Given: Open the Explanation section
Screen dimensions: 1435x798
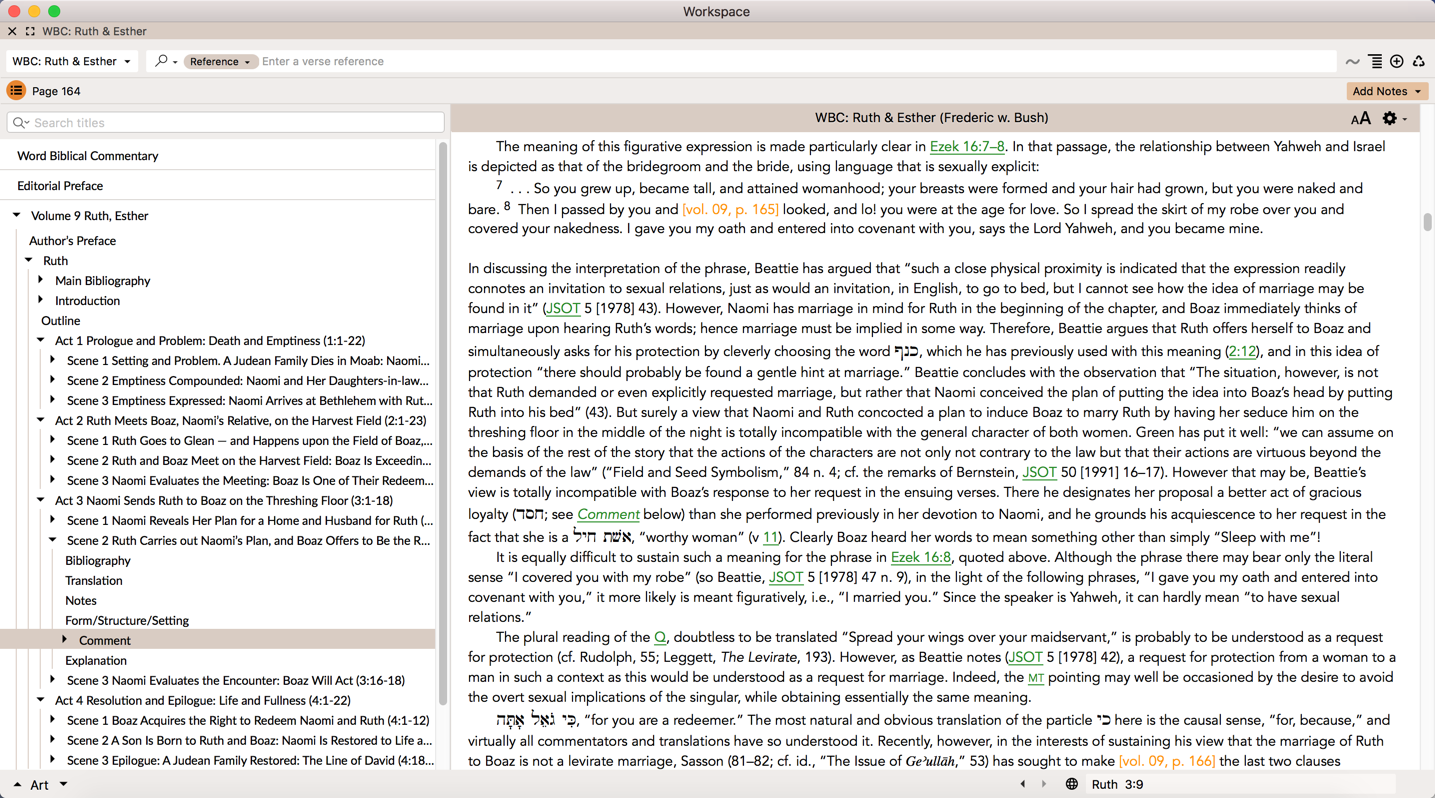Looking at the screenshot, I should point(96,661).
